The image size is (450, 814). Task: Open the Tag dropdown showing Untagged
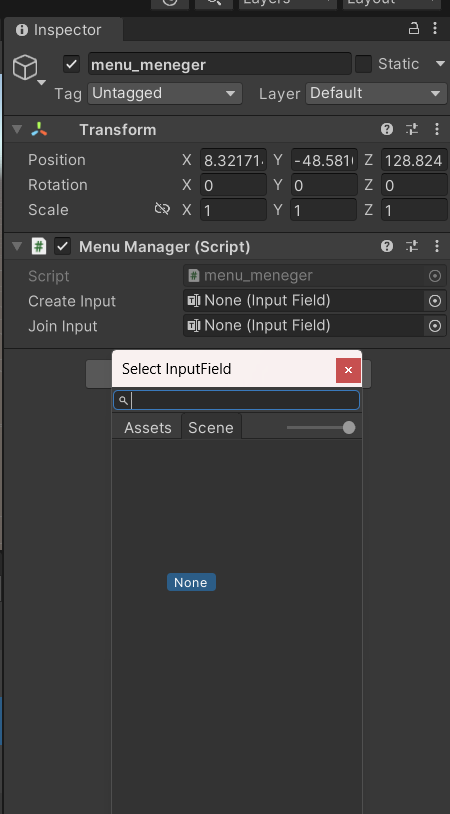pos(165,93)
